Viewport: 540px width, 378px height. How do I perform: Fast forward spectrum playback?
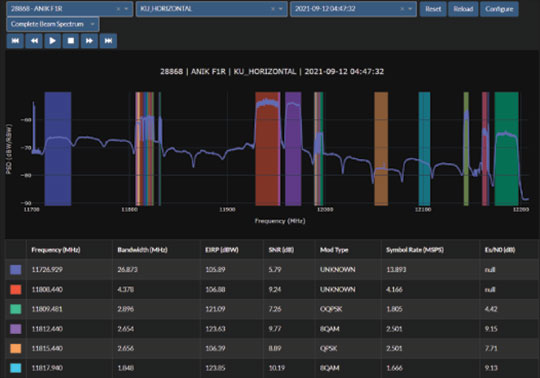pyautogui.click(x=89, y=41)
